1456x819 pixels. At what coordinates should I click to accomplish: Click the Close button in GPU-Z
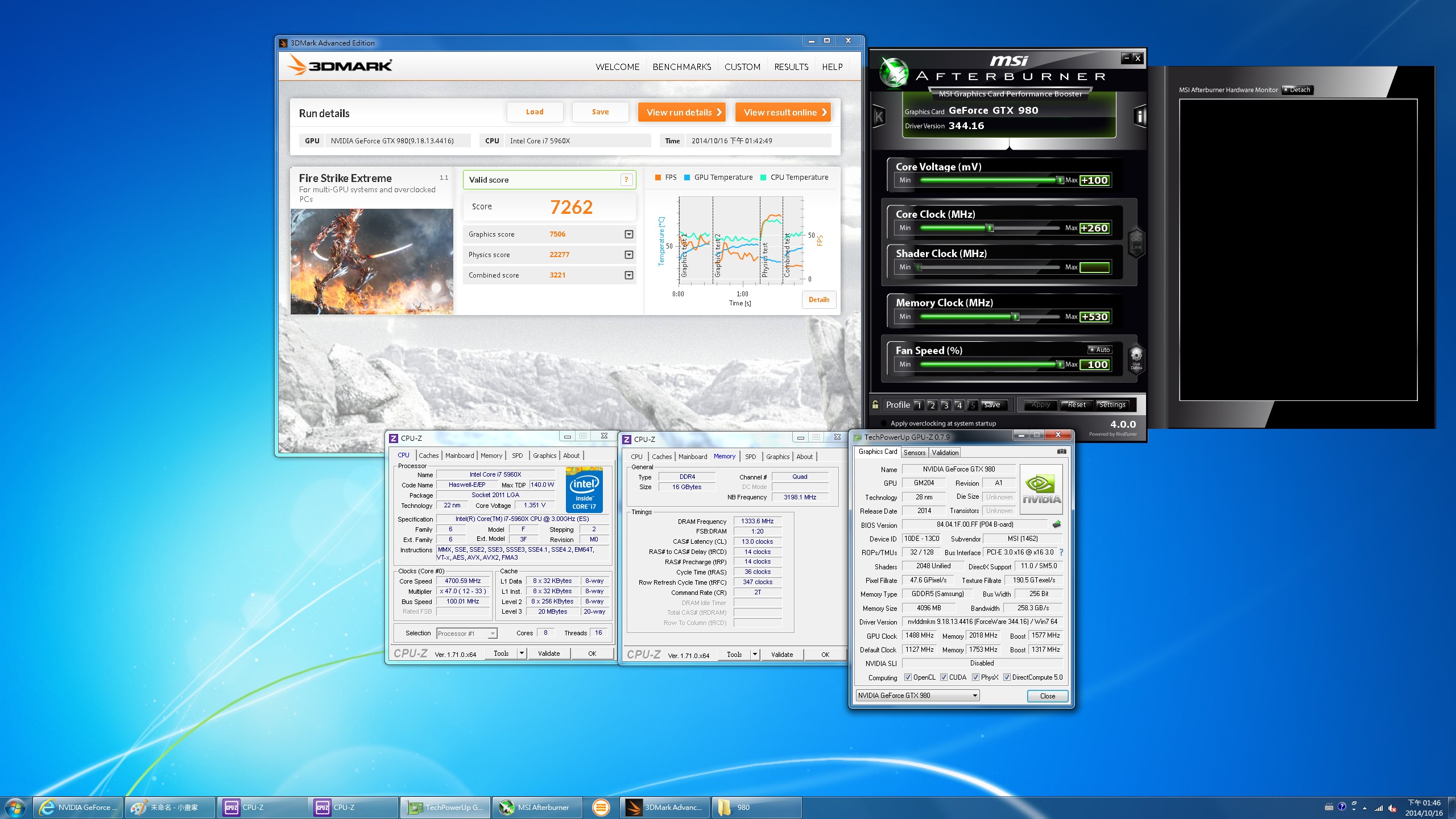coord(1047,696)
